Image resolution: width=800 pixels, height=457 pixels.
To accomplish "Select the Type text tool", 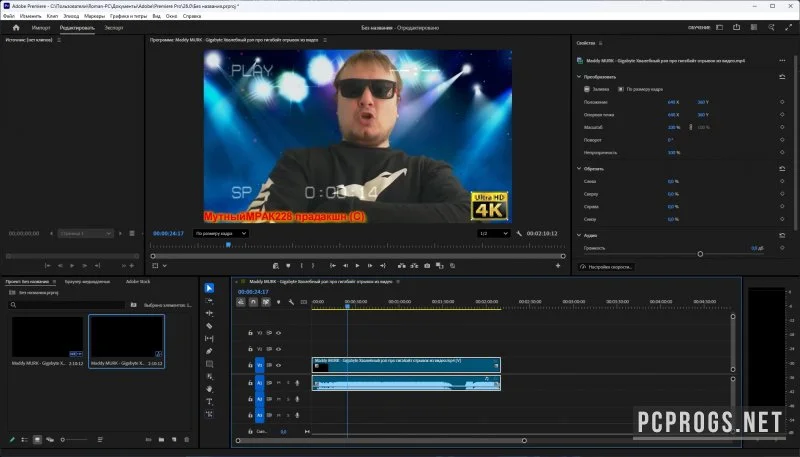I will (x=209, y=401).
